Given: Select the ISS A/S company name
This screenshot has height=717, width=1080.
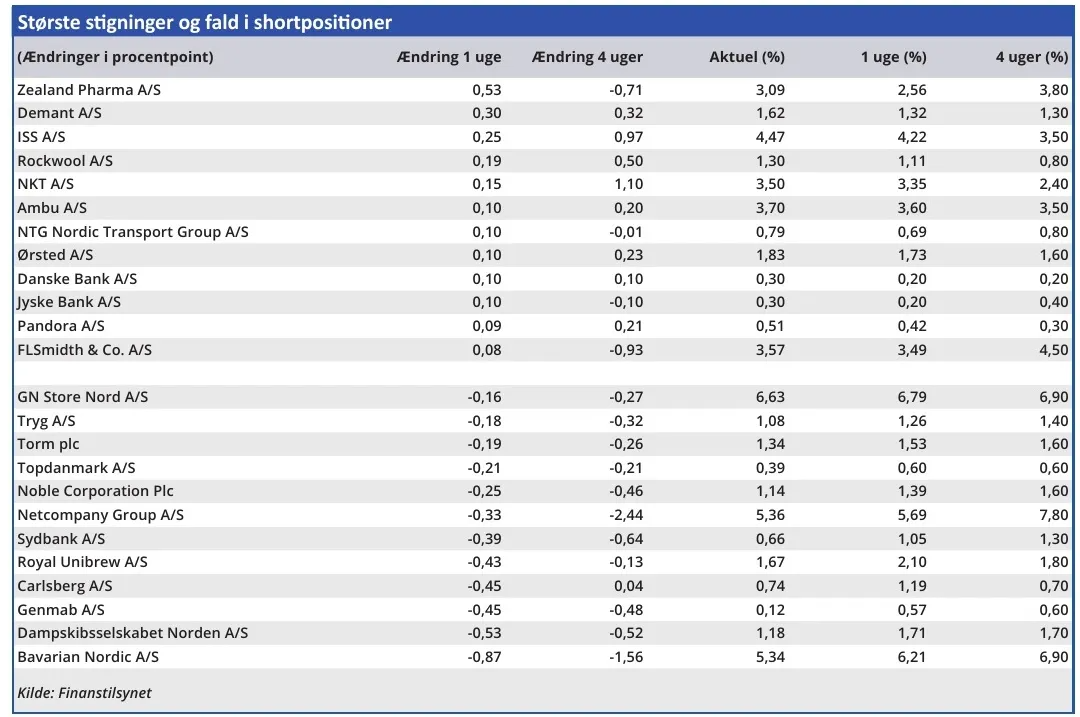Looking at the screenshot, I should coord(41,137).
